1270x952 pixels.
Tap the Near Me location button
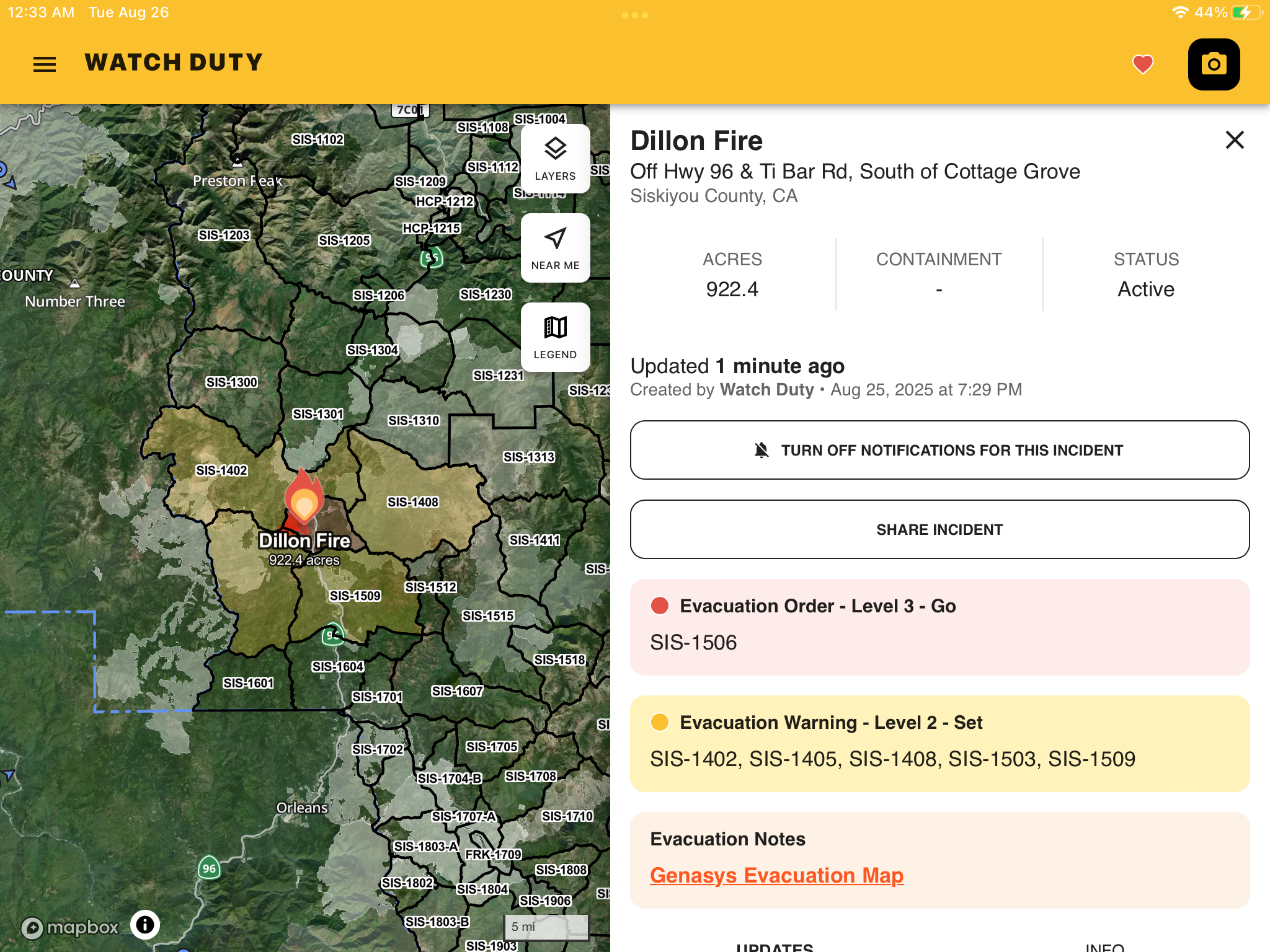(x=555, y=248)
